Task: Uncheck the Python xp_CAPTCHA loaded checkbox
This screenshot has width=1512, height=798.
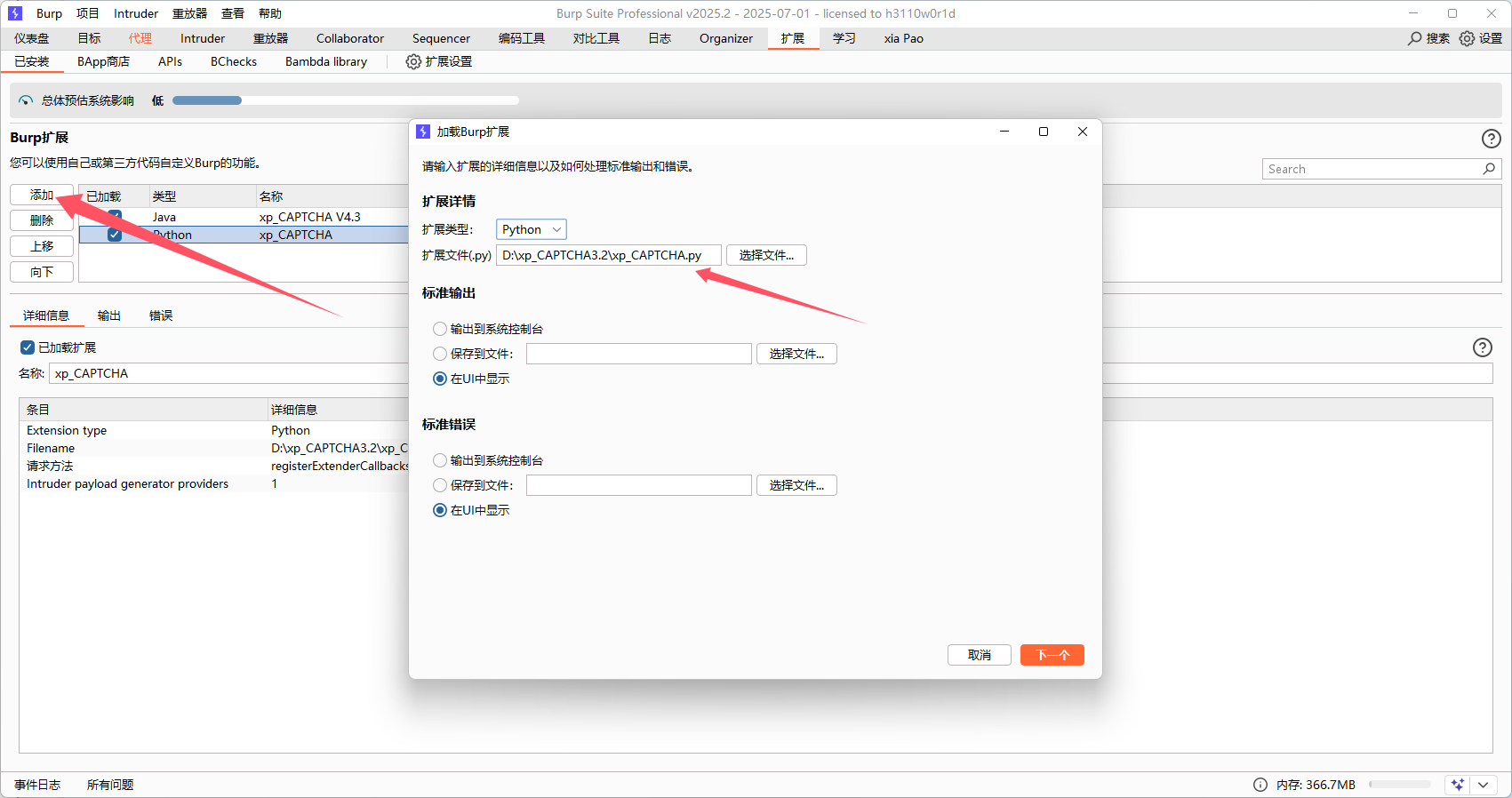Action: click(x=115, y=235)
